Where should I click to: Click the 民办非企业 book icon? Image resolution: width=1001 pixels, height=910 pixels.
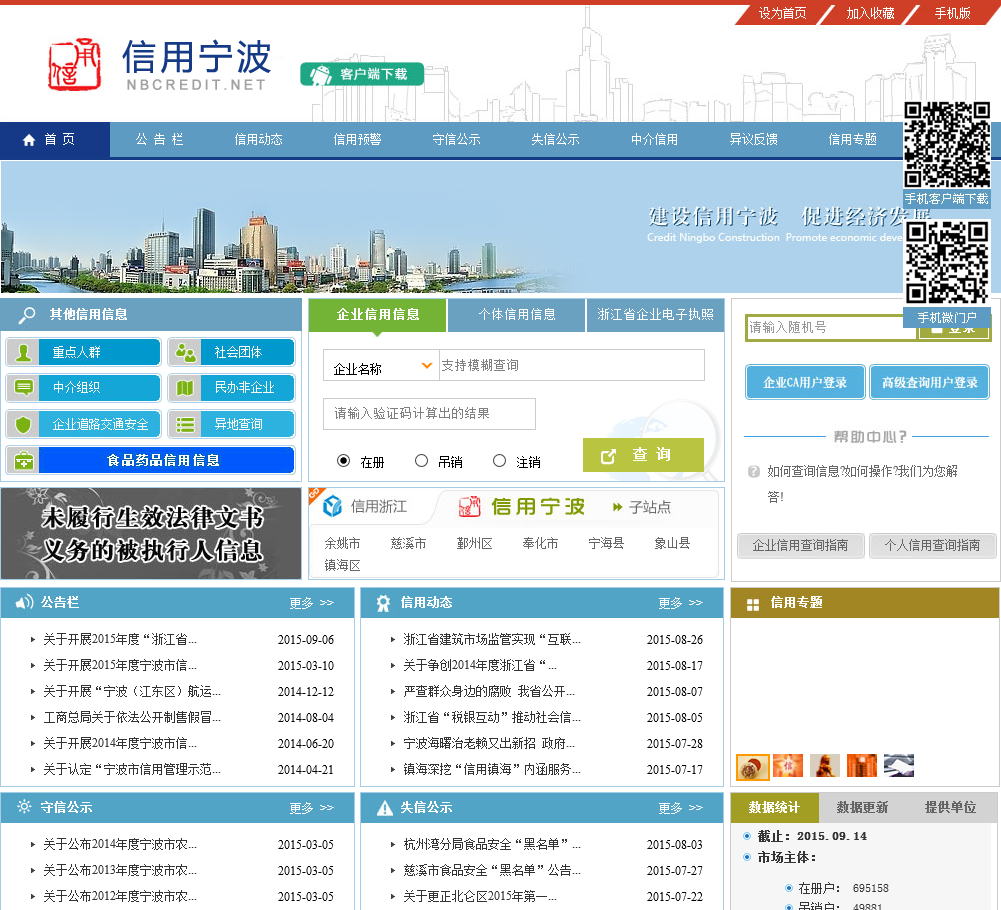pyautogui.click(x=185, y=388)
